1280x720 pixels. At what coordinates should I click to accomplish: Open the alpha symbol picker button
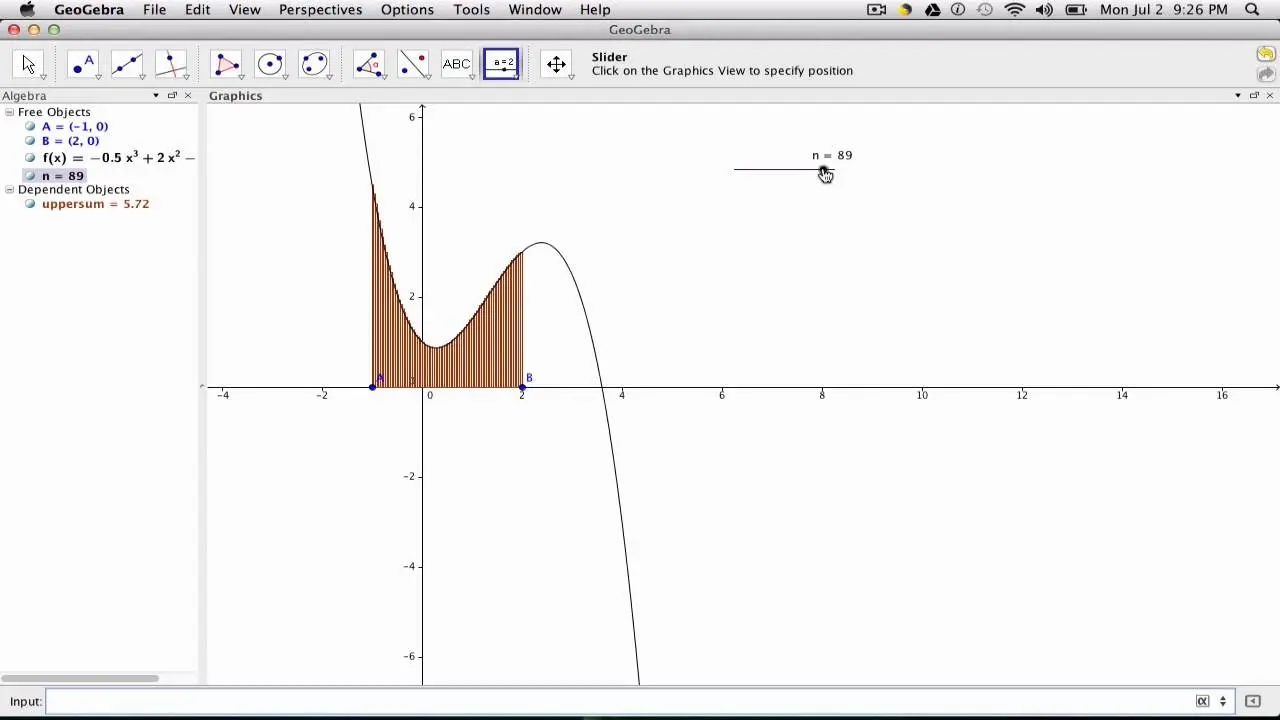point(1203,701)
